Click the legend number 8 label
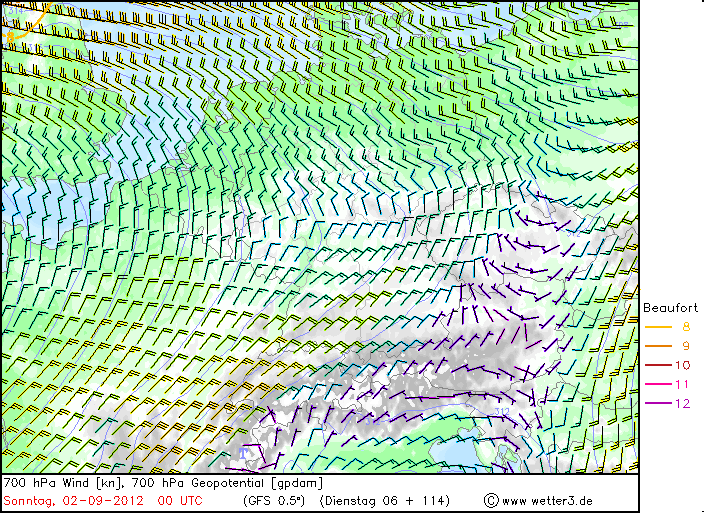This screenshot has height=513, width=704. tap(686, 327)
